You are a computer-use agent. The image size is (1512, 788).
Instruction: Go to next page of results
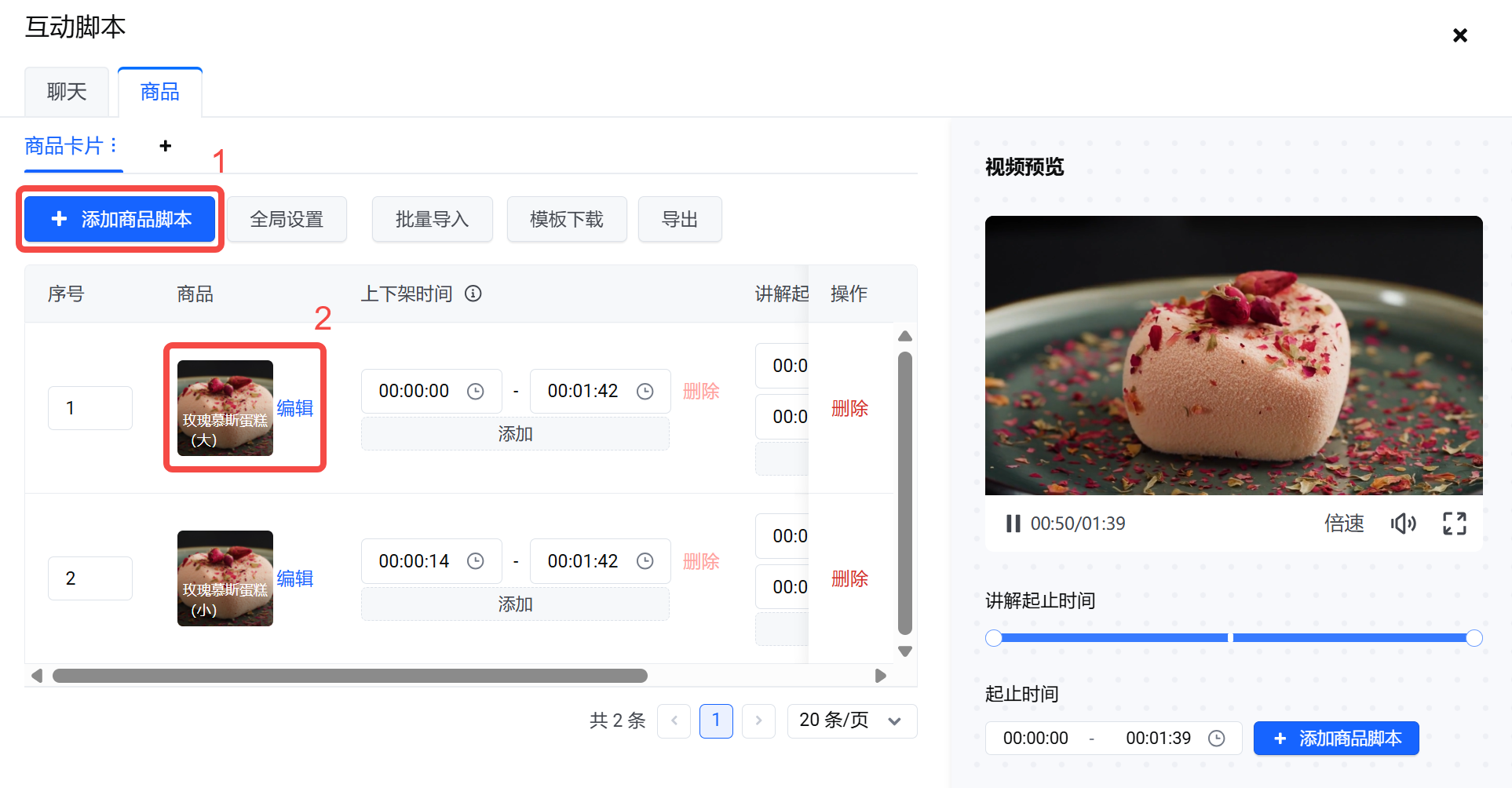[x=758, y=721]
